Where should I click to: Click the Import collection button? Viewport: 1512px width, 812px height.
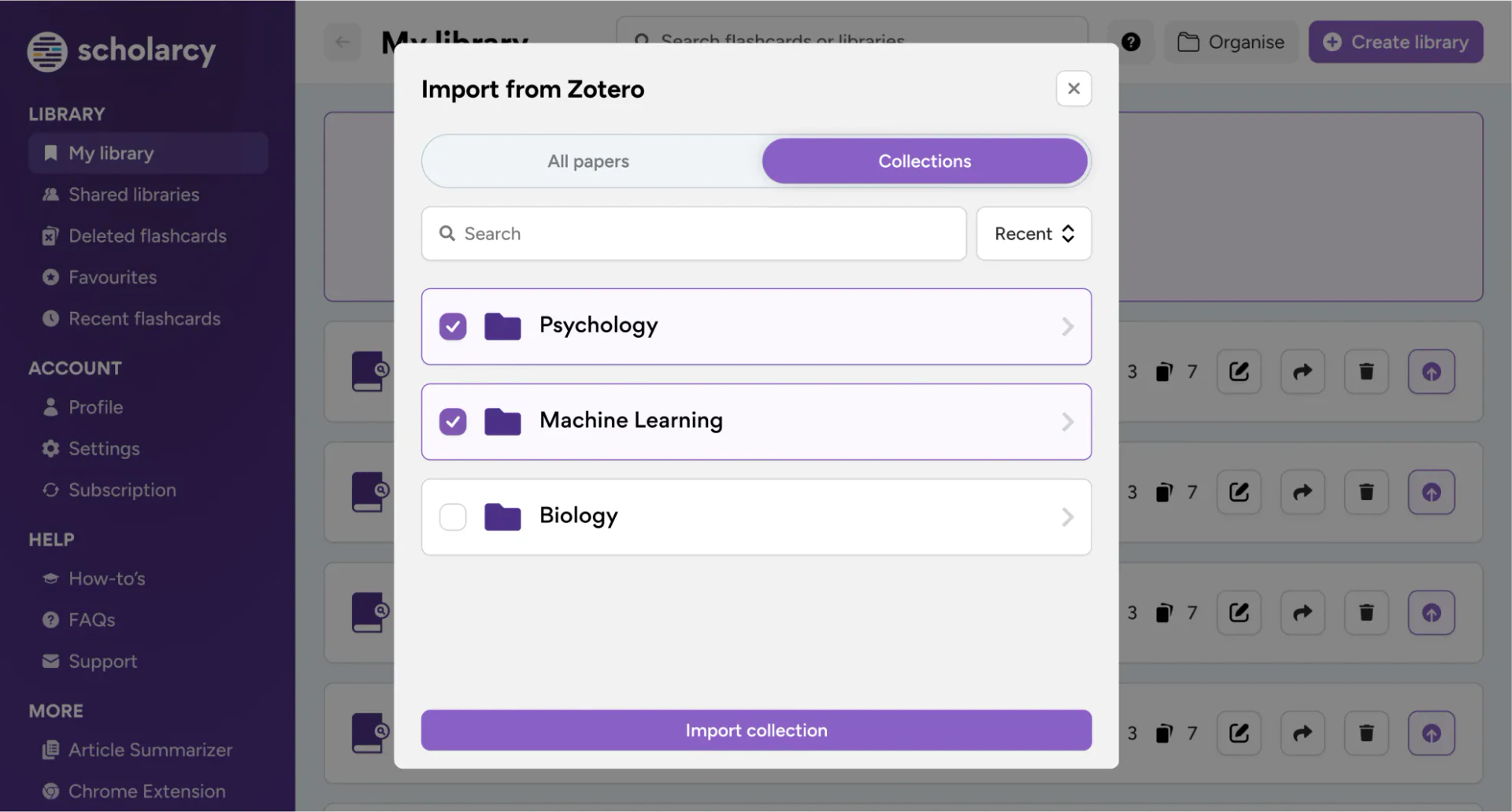[755, 730]
